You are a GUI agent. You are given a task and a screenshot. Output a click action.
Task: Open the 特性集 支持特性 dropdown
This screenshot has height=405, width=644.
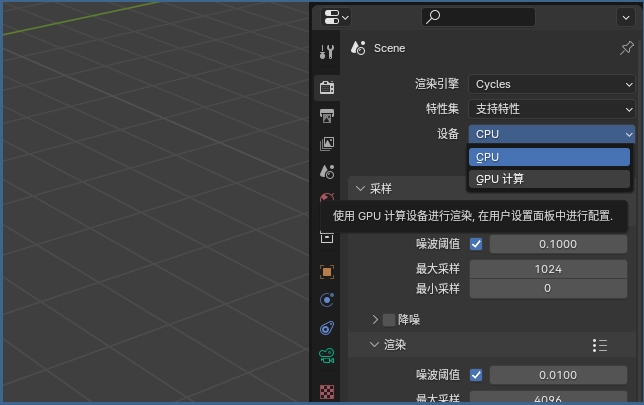(552, 109)
